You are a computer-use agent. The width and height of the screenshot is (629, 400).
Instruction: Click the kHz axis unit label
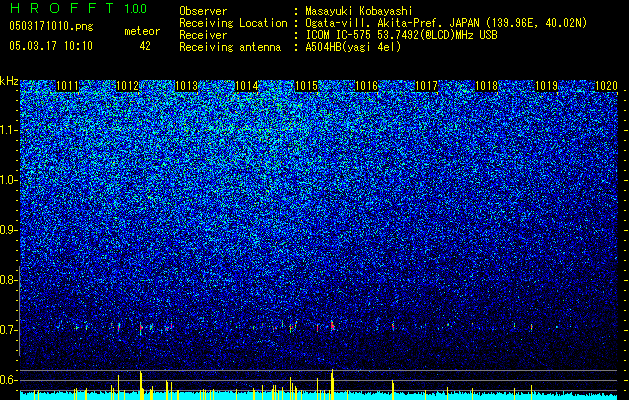click(9, 81)
